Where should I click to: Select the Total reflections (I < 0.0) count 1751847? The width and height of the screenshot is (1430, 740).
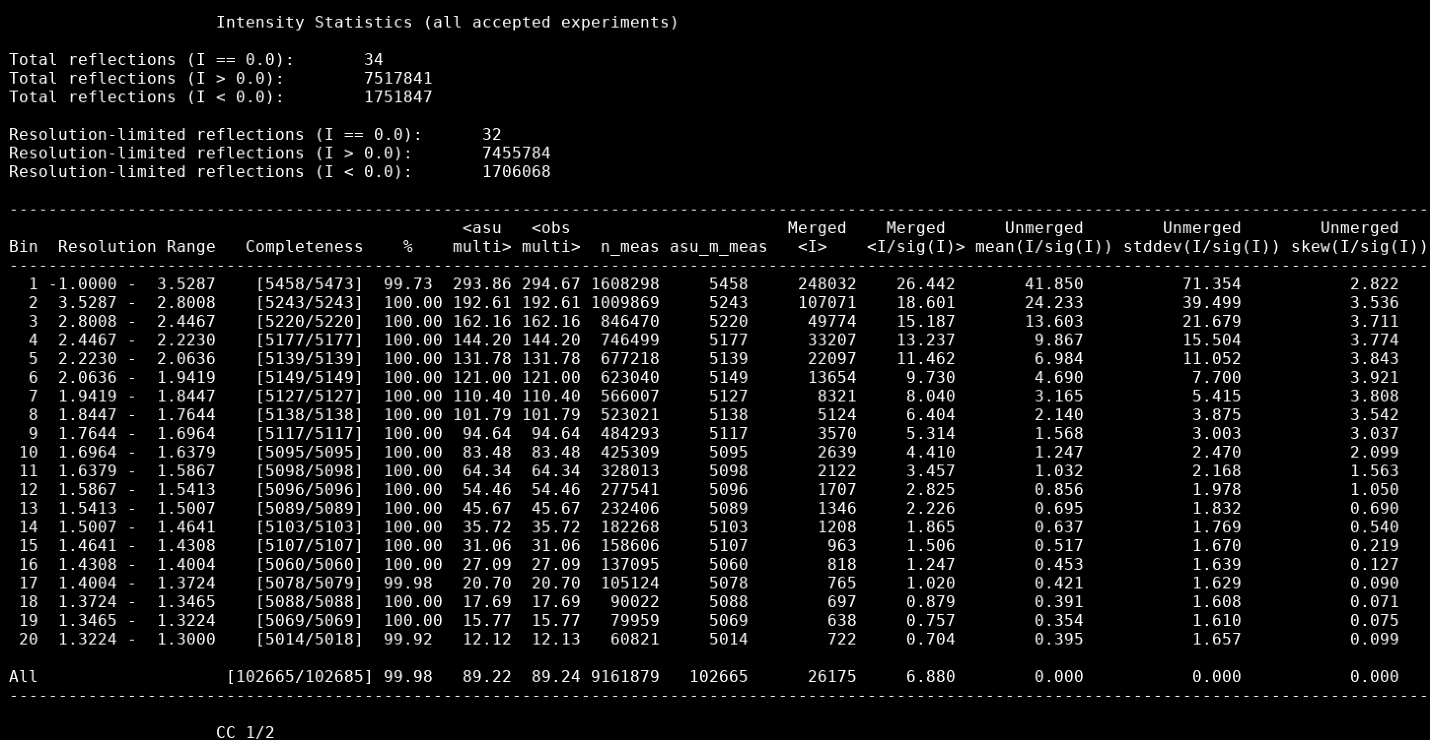[398, 97]
